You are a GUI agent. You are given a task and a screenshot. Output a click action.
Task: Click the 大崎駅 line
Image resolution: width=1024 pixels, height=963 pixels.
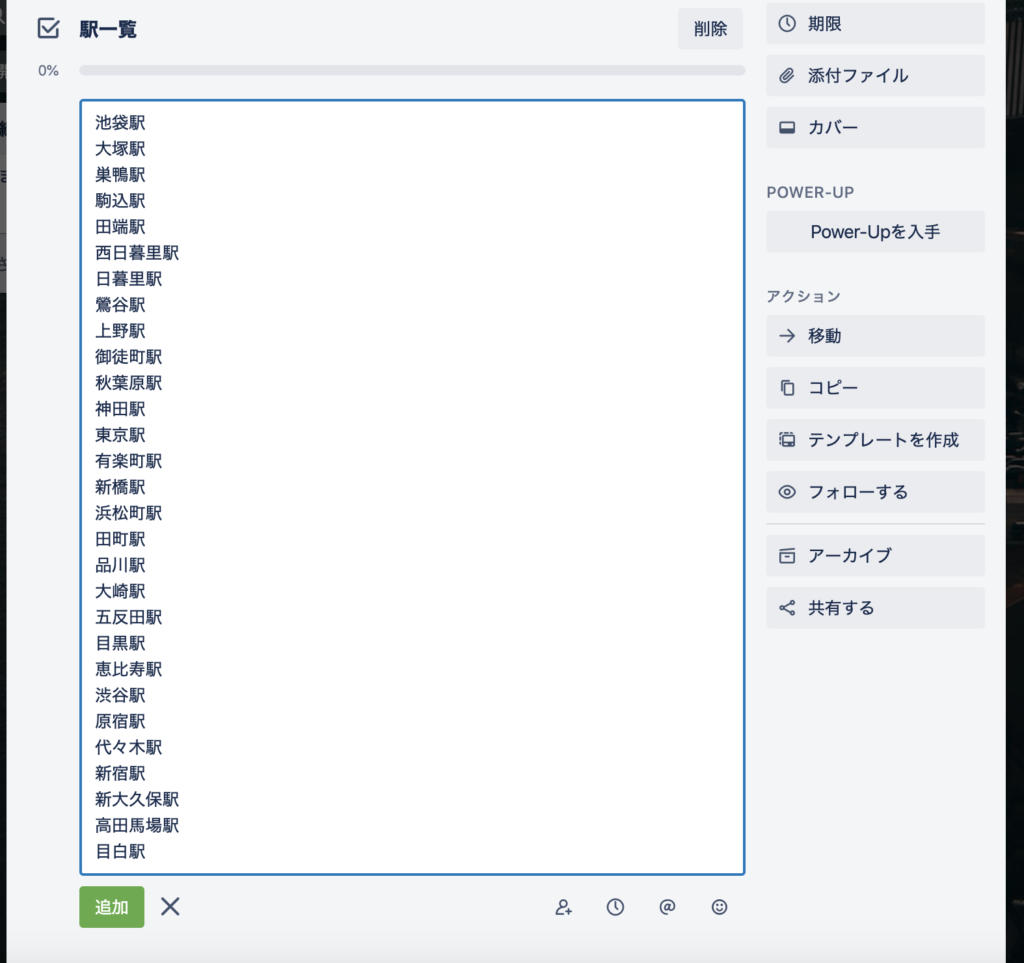click(x=120, y=592)
